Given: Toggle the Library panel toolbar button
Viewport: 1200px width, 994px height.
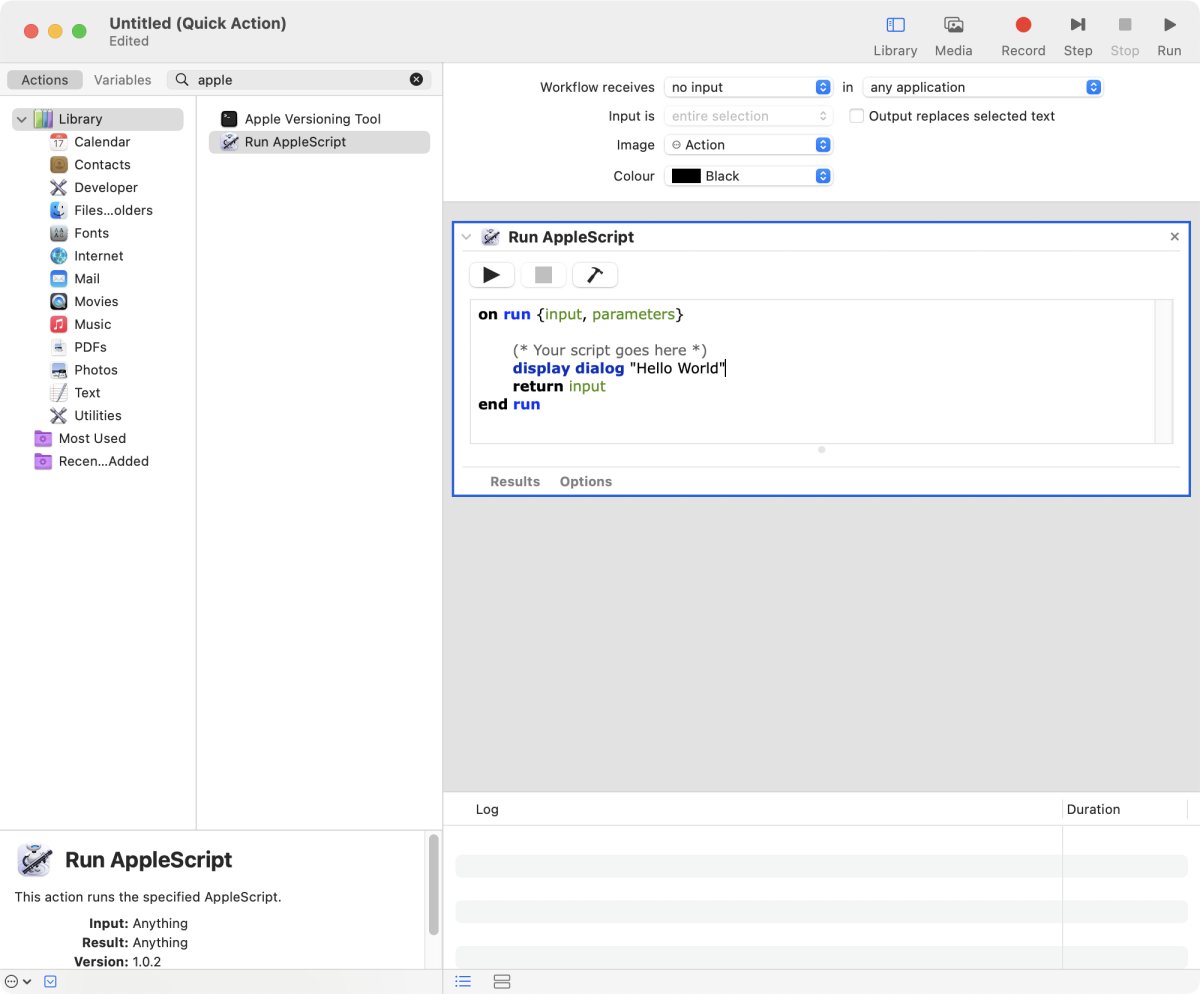Looking at the screenshot, I should pos(895,36).
